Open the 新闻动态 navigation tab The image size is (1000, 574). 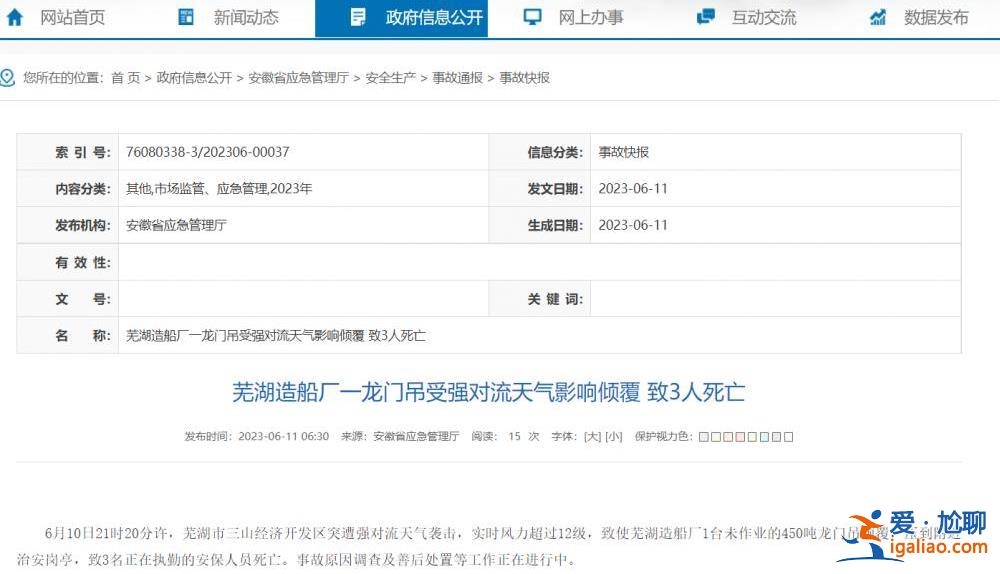(246, 17)
